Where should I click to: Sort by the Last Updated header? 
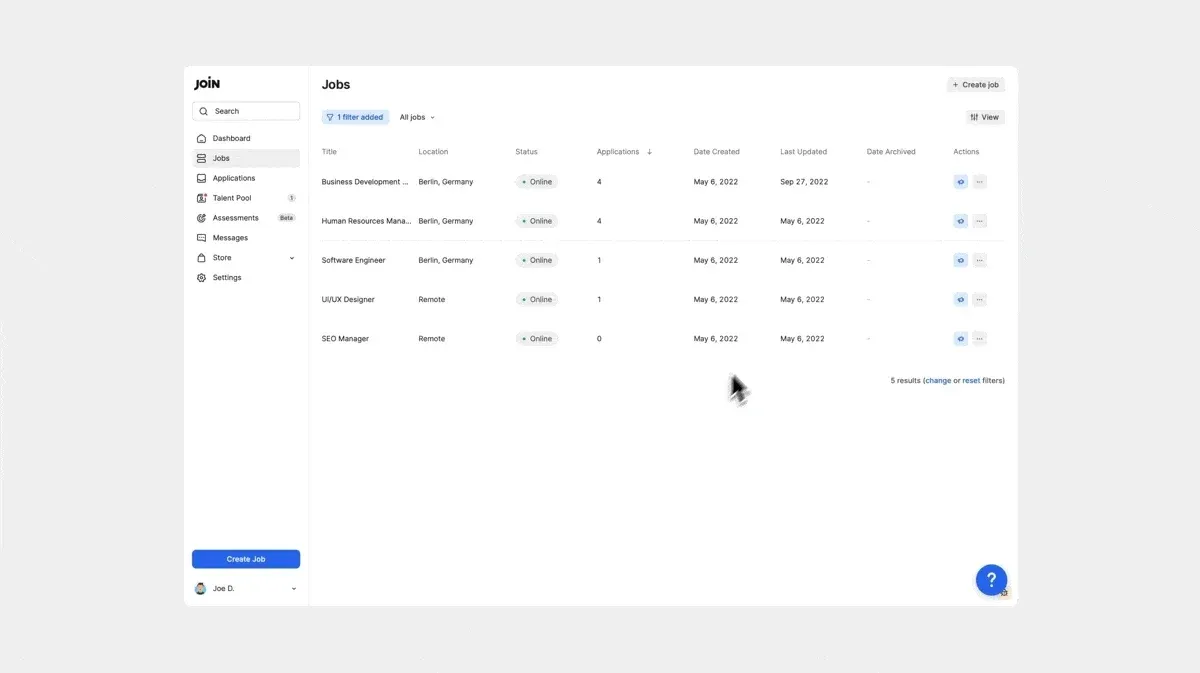tap(804, 152)
